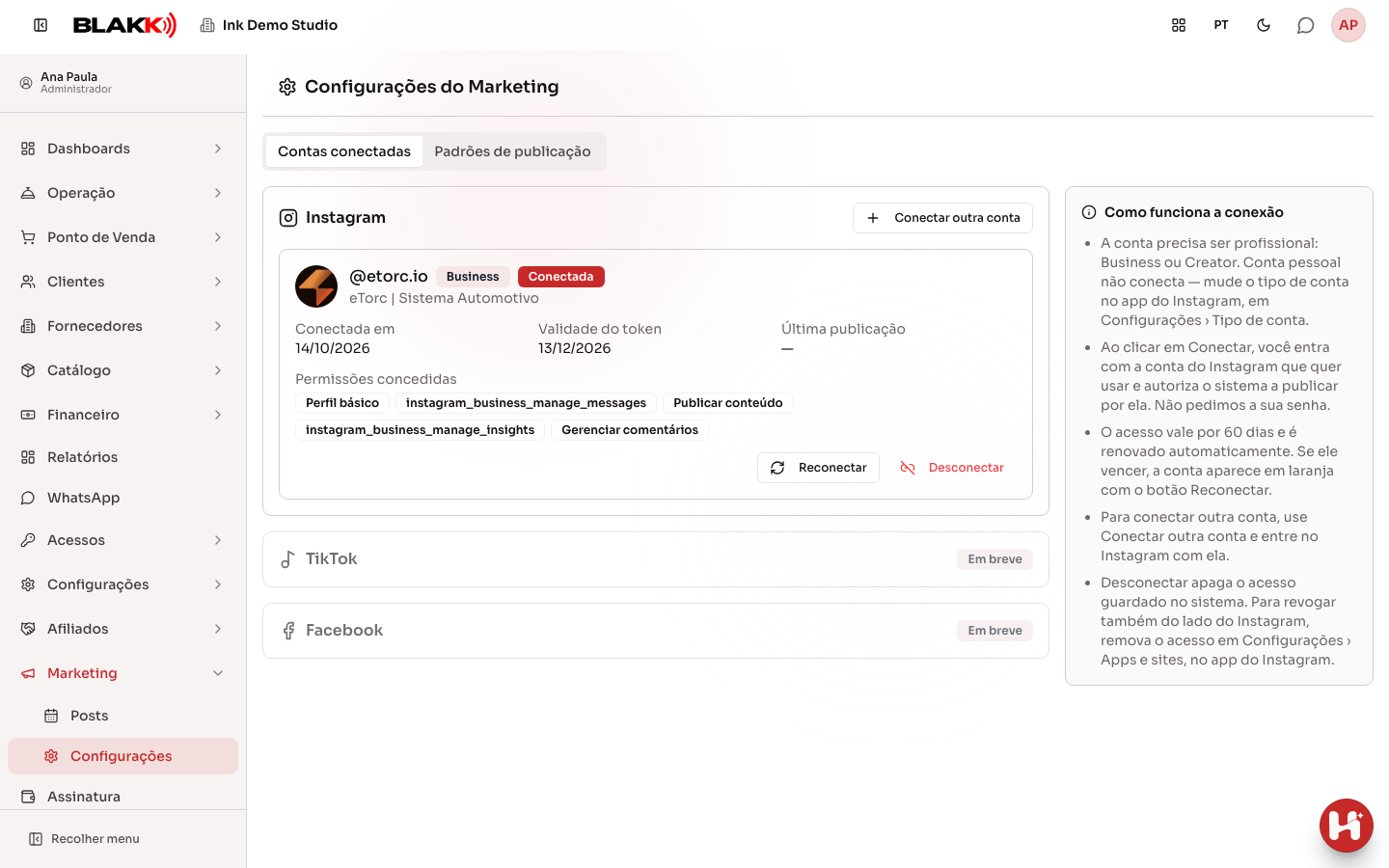Viewport: 1389px width, 868px height.
Task: Open the chat bubble icon in header
Action: coord(1306,25)
